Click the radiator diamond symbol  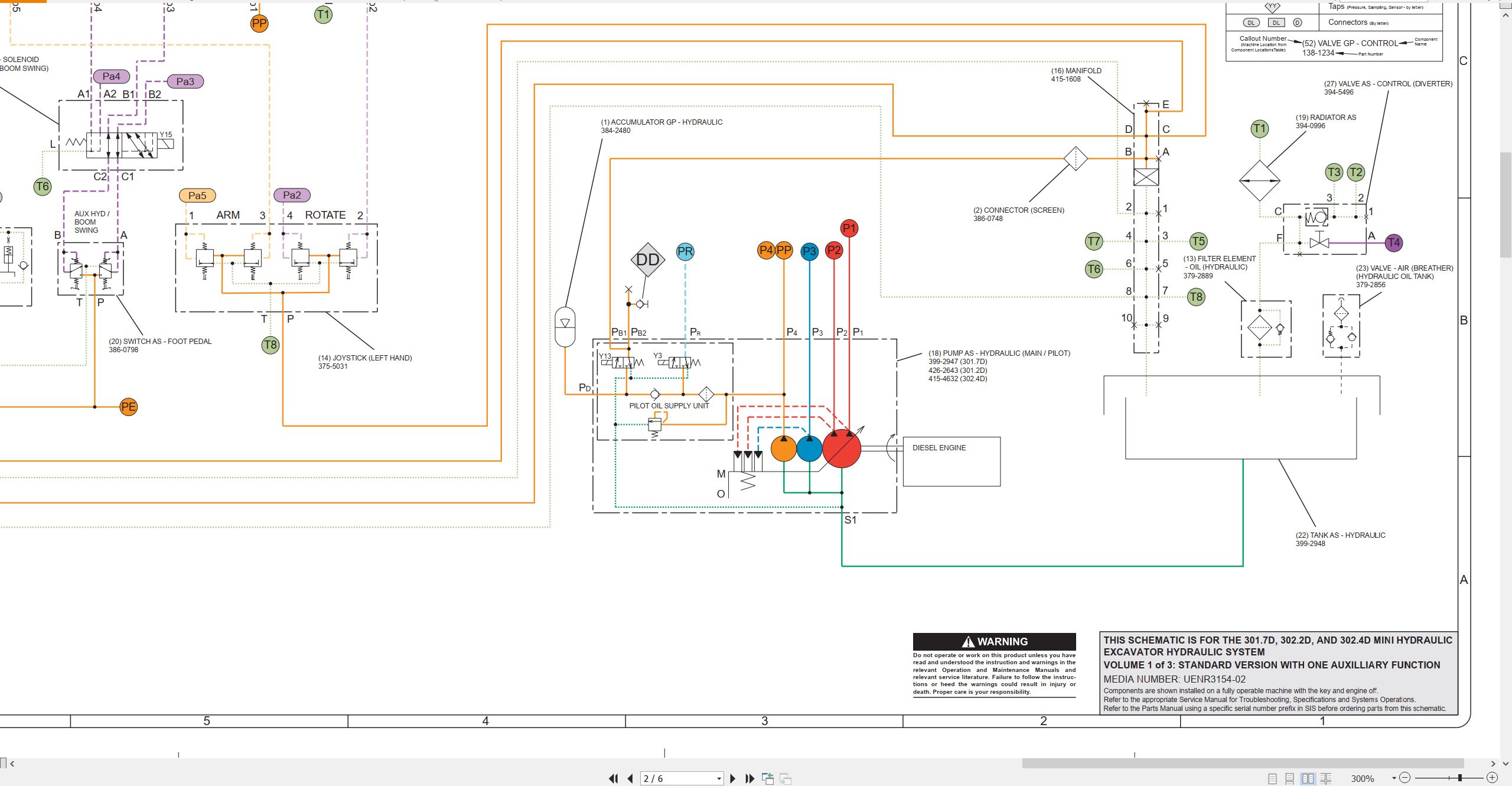[x=1259, y=181]
